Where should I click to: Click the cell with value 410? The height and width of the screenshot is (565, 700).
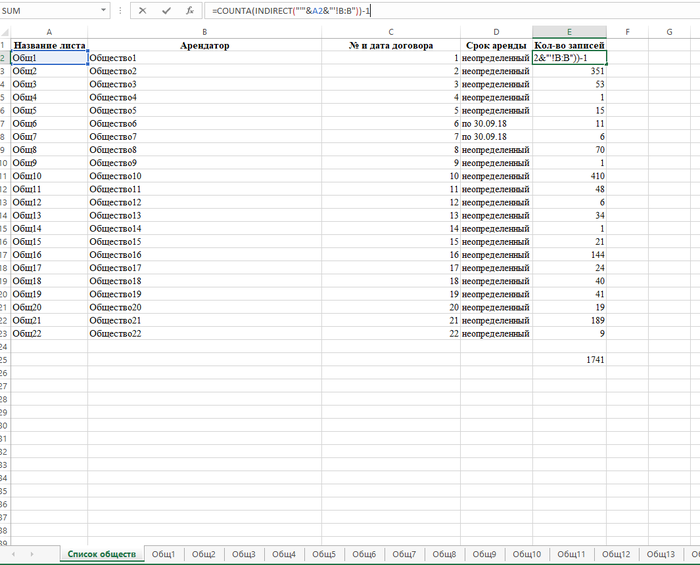coord(569,176)
